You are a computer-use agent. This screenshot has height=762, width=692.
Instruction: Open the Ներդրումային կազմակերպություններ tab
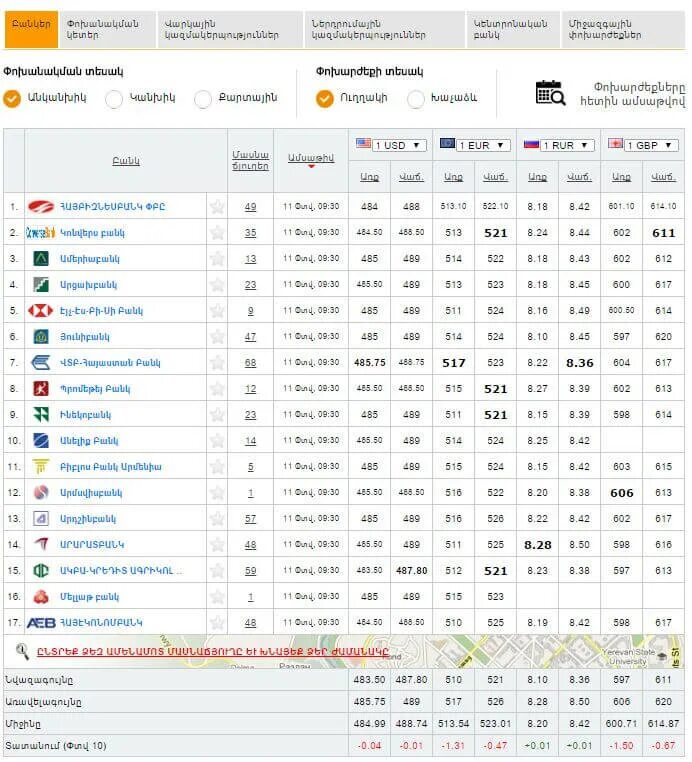[384, 29]
